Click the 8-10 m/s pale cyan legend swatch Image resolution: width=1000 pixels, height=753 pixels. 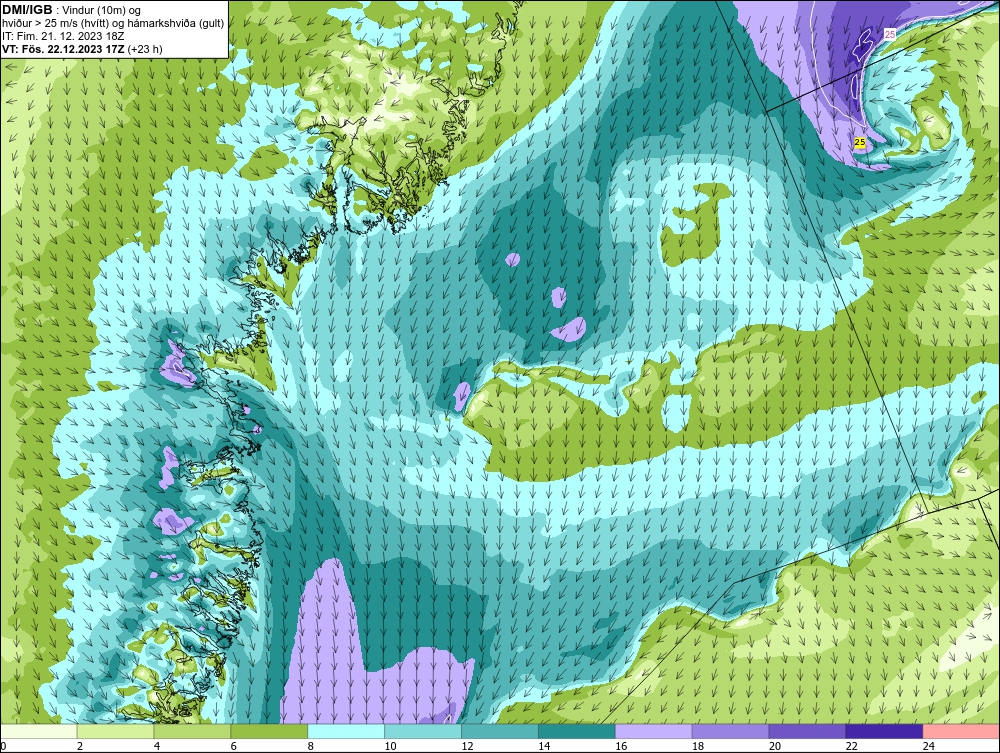346,731
